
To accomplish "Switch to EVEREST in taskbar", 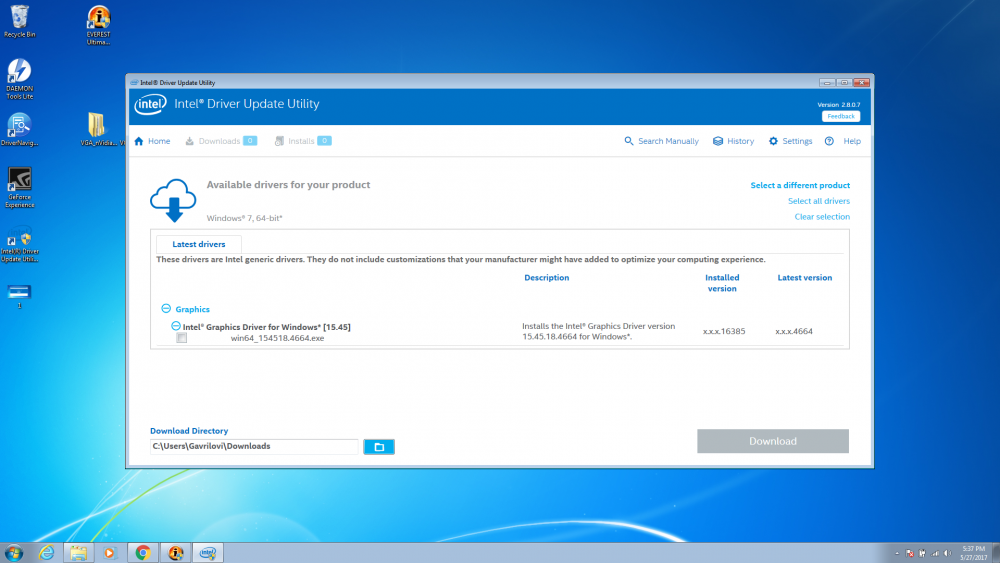I will click(175, 552).
